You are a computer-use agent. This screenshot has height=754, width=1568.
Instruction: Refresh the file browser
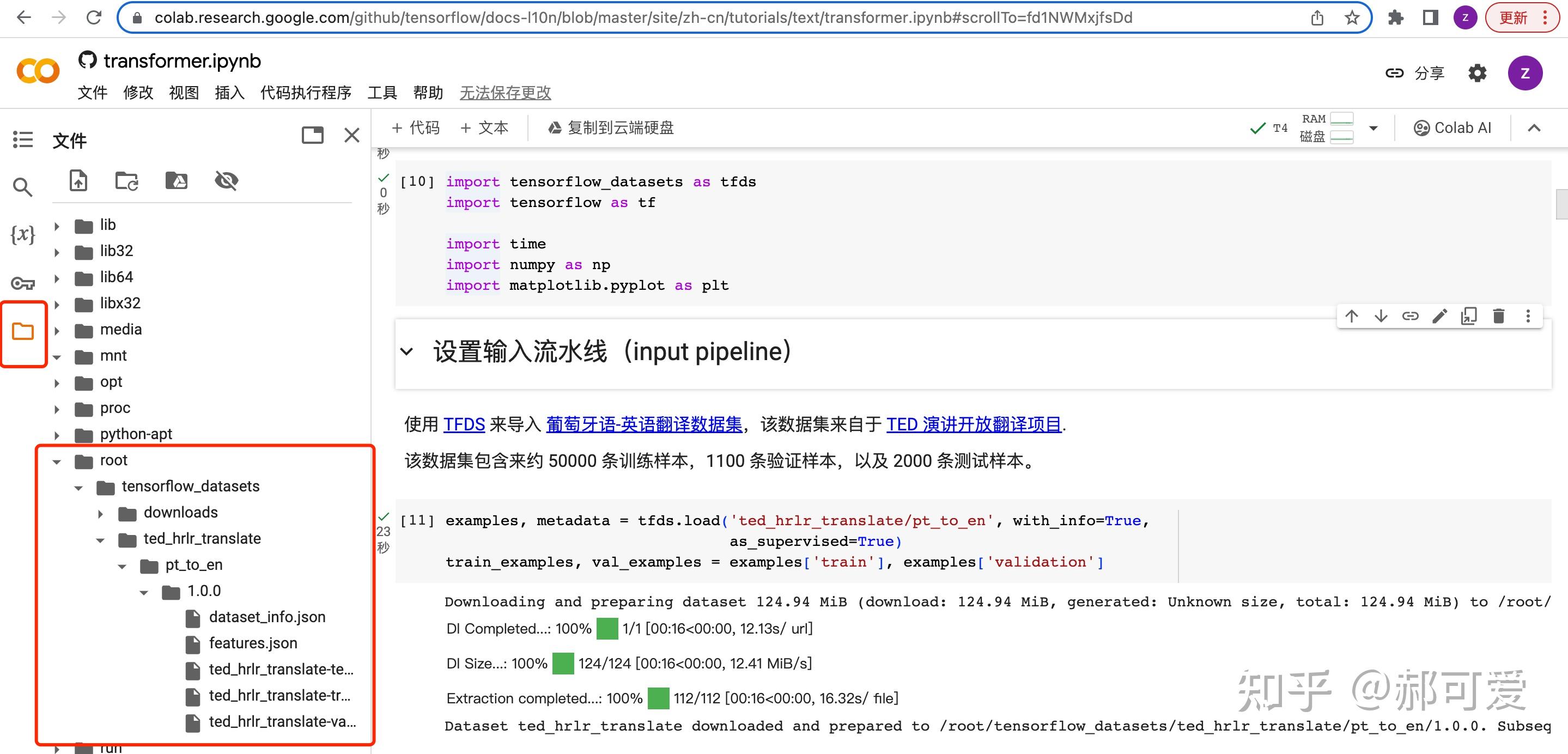click(x=126, y=180)
